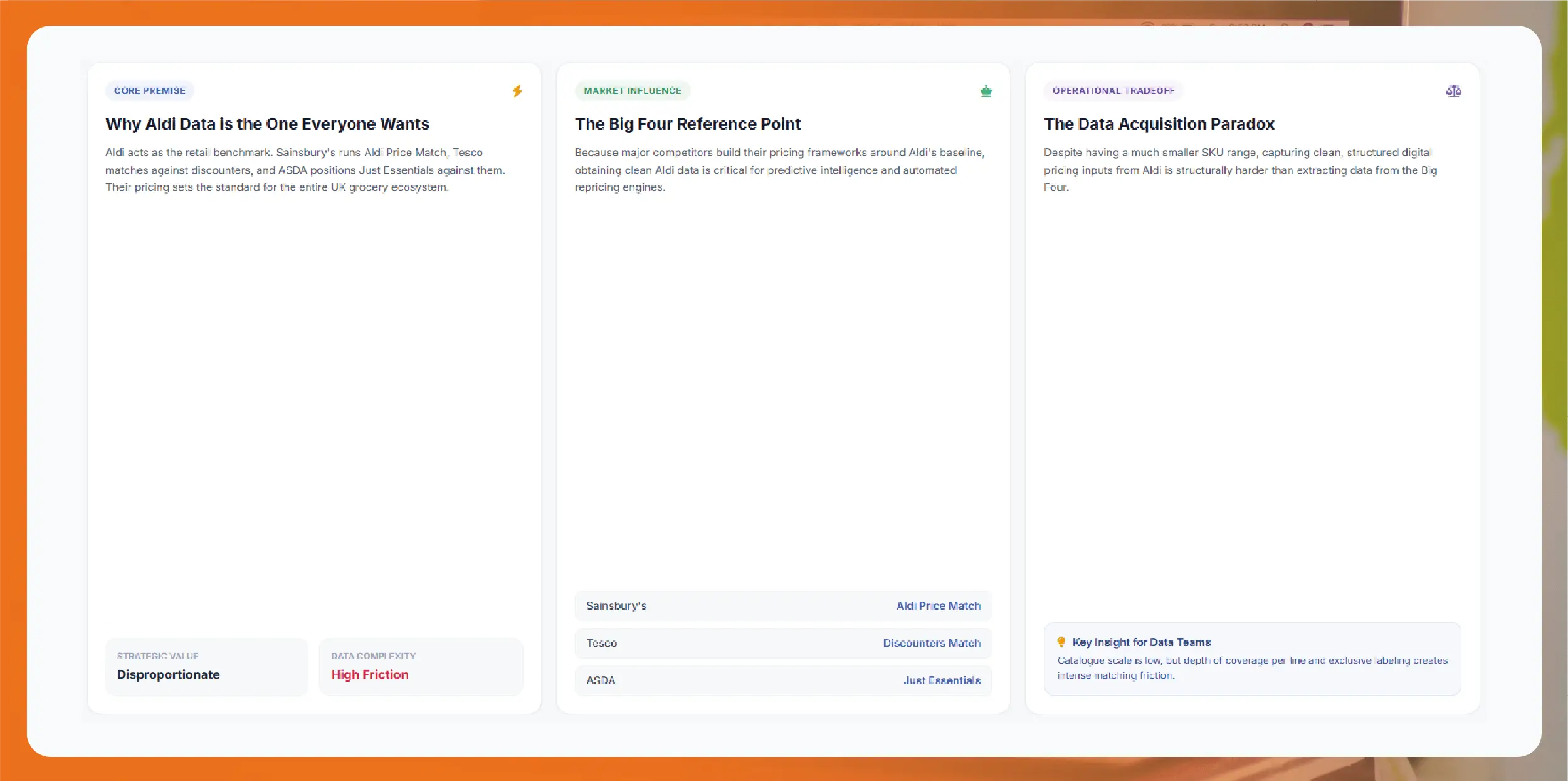This screenshot has width=1568, height=782.
Task: Click the DATA COMPLEXITY label
Action: (373, 656)
